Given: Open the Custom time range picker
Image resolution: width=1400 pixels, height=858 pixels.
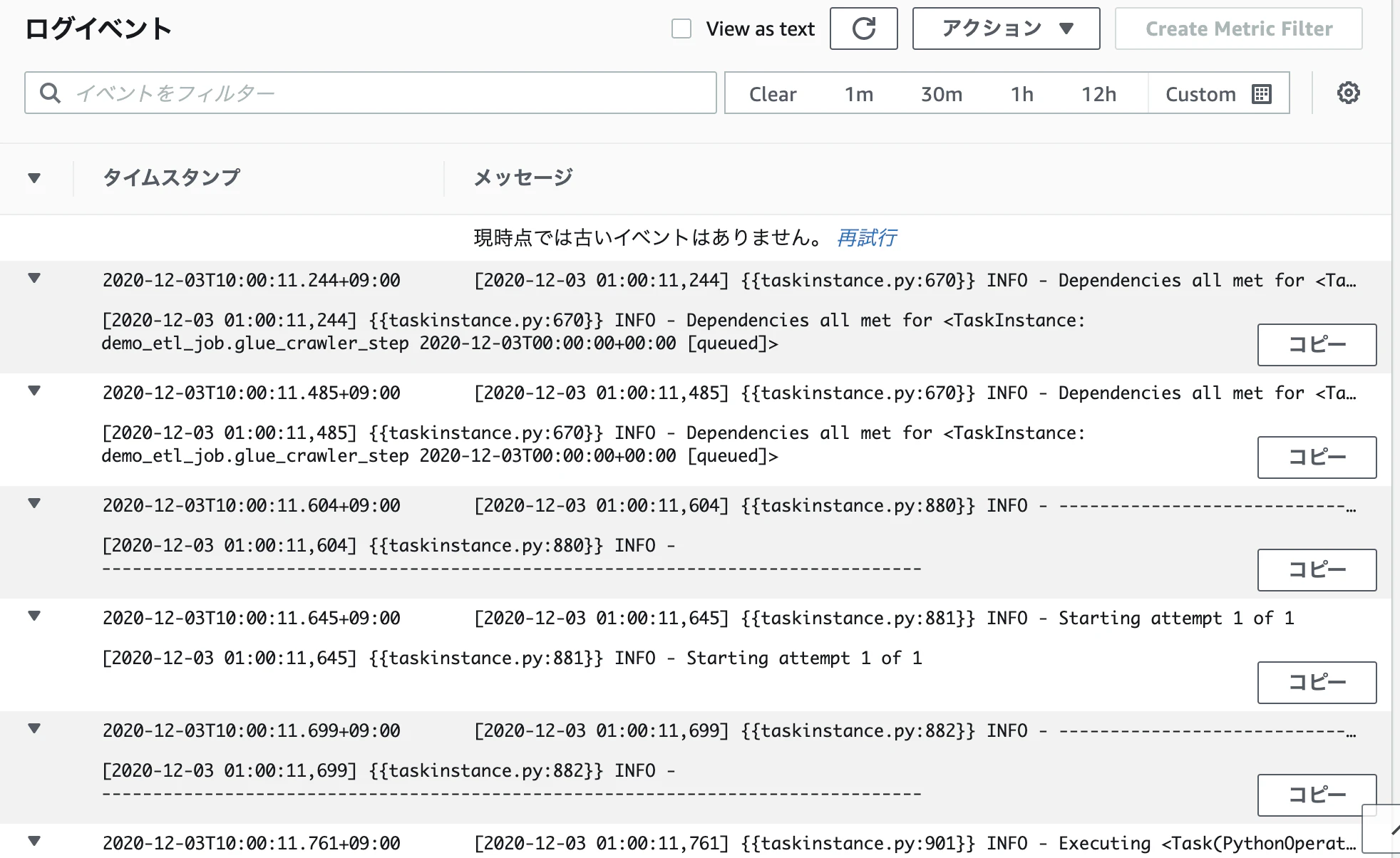Looking at the screenshot, I should (x=1218, y=94).
